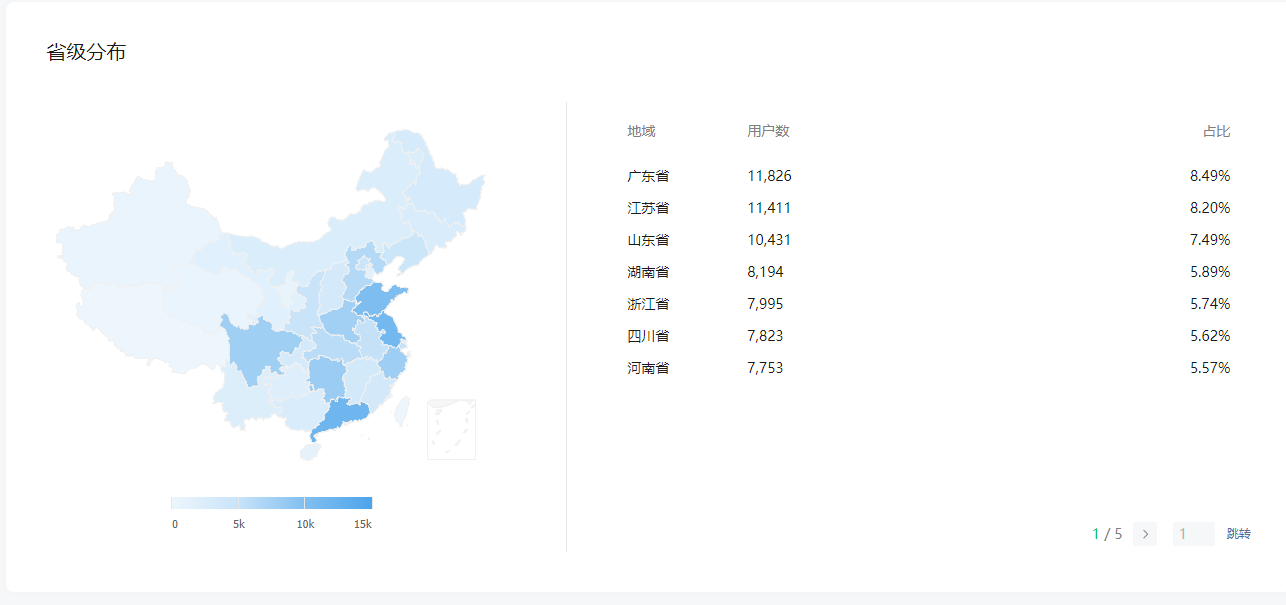1286x605 pixels.
Task: Click the 用户数 column header
Action: click(768, 131)
